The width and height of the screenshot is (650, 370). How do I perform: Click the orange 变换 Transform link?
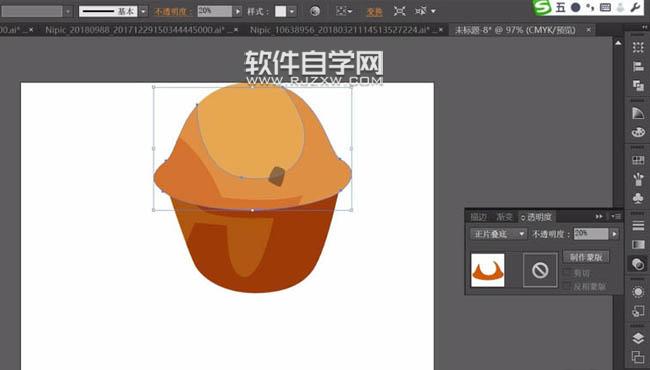point(374,12)
